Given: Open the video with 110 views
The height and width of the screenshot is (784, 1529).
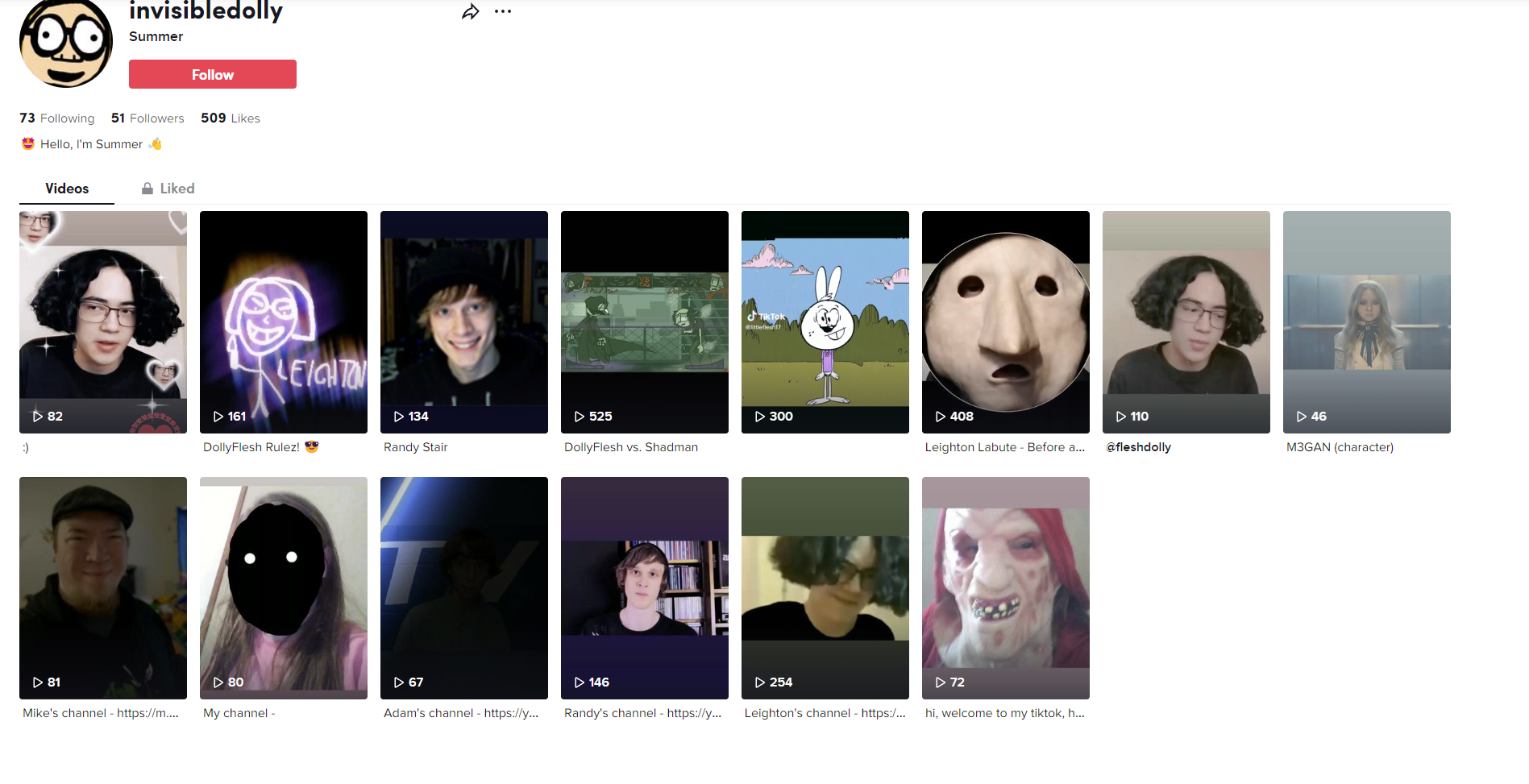Looking at the screenshot, I should (1186, 322).
